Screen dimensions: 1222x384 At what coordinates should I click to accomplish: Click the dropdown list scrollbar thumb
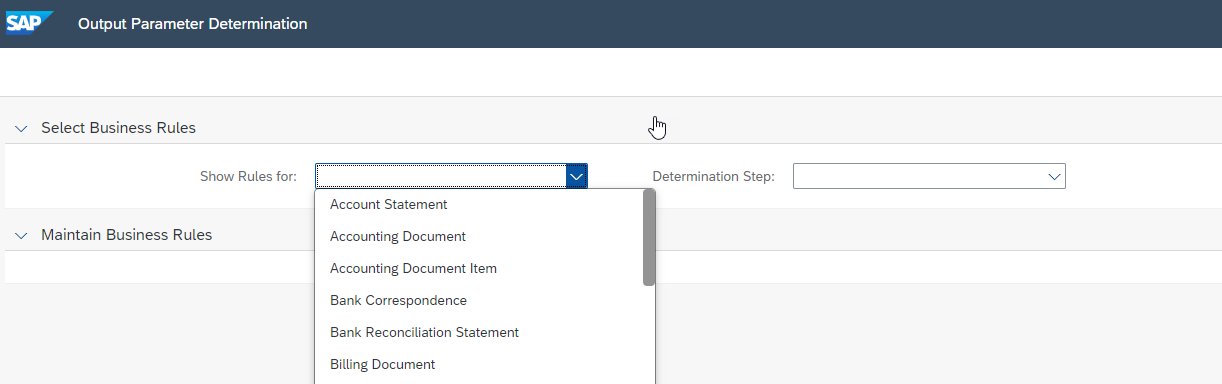coord(649,237)
